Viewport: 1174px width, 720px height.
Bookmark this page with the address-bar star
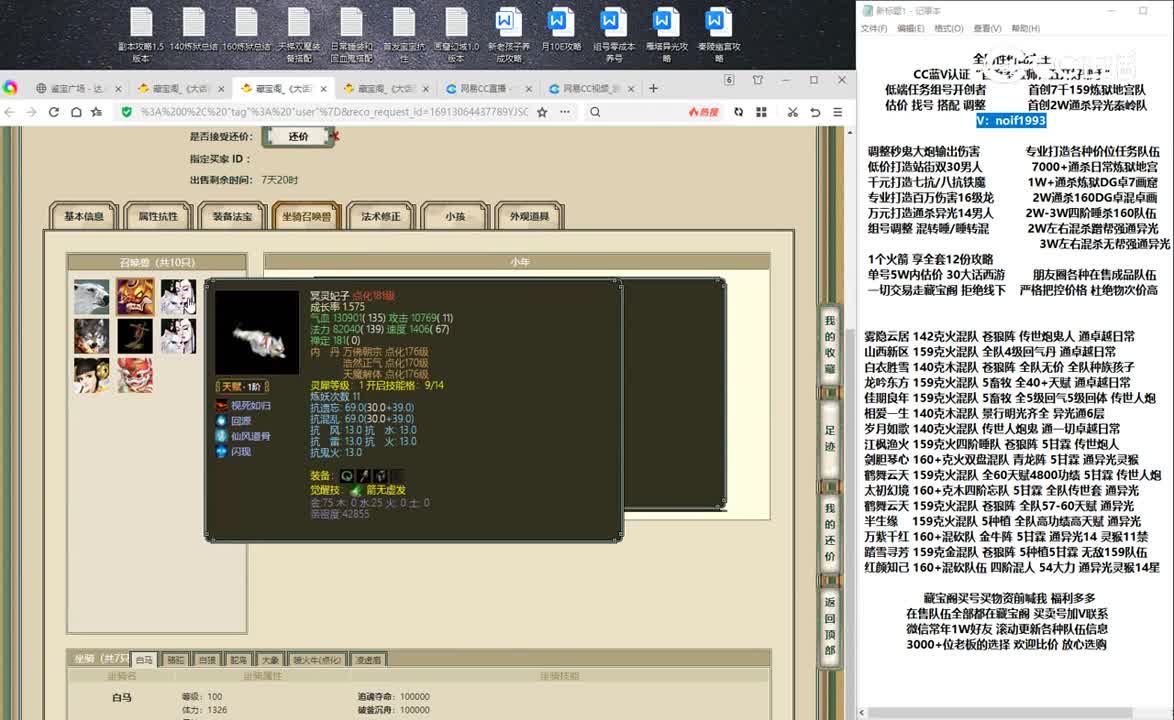tap(542, 112)
